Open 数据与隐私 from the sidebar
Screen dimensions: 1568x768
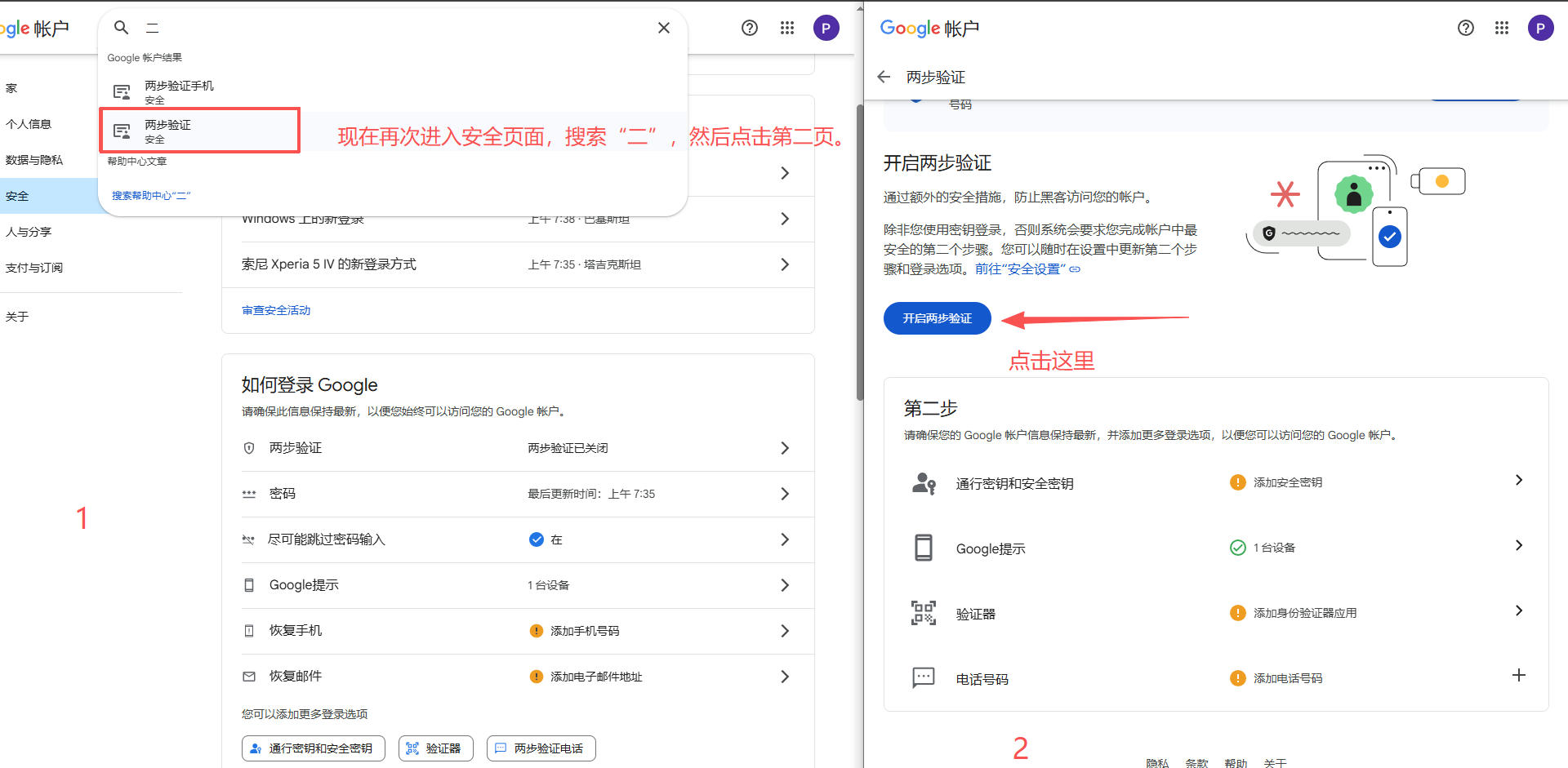(x=36, y=159)
